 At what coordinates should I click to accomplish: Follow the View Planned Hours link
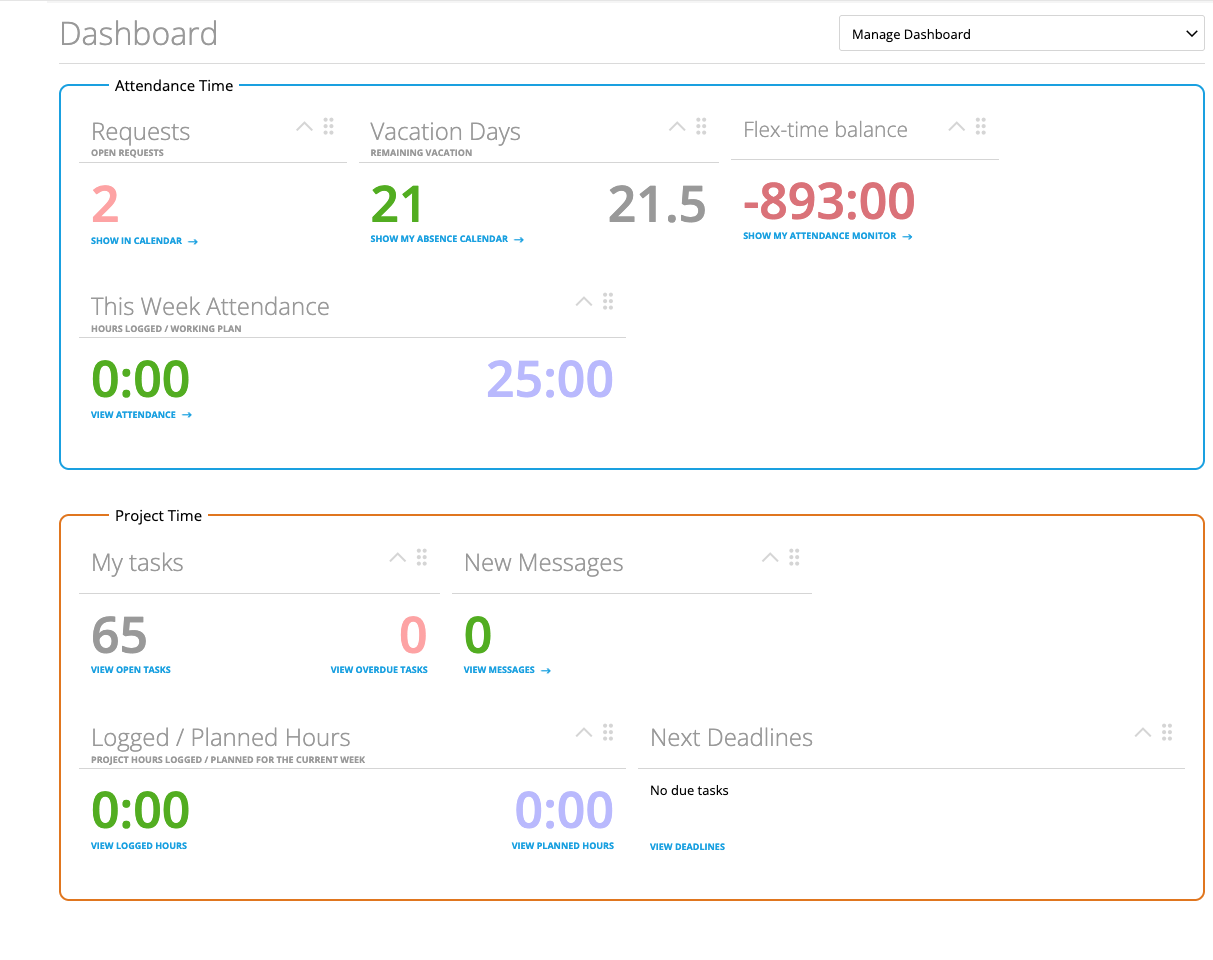562,846
